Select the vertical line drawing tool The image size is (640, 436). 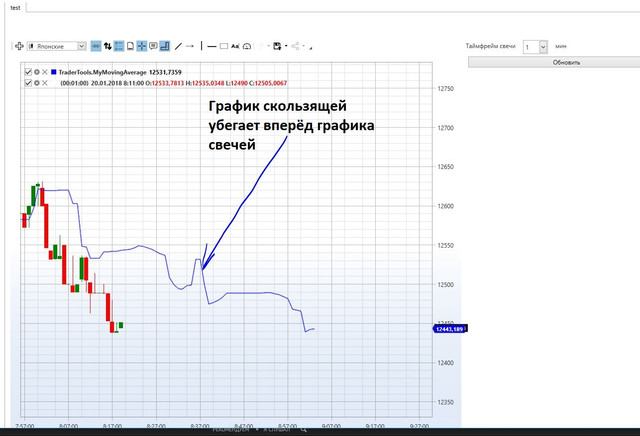201,46
